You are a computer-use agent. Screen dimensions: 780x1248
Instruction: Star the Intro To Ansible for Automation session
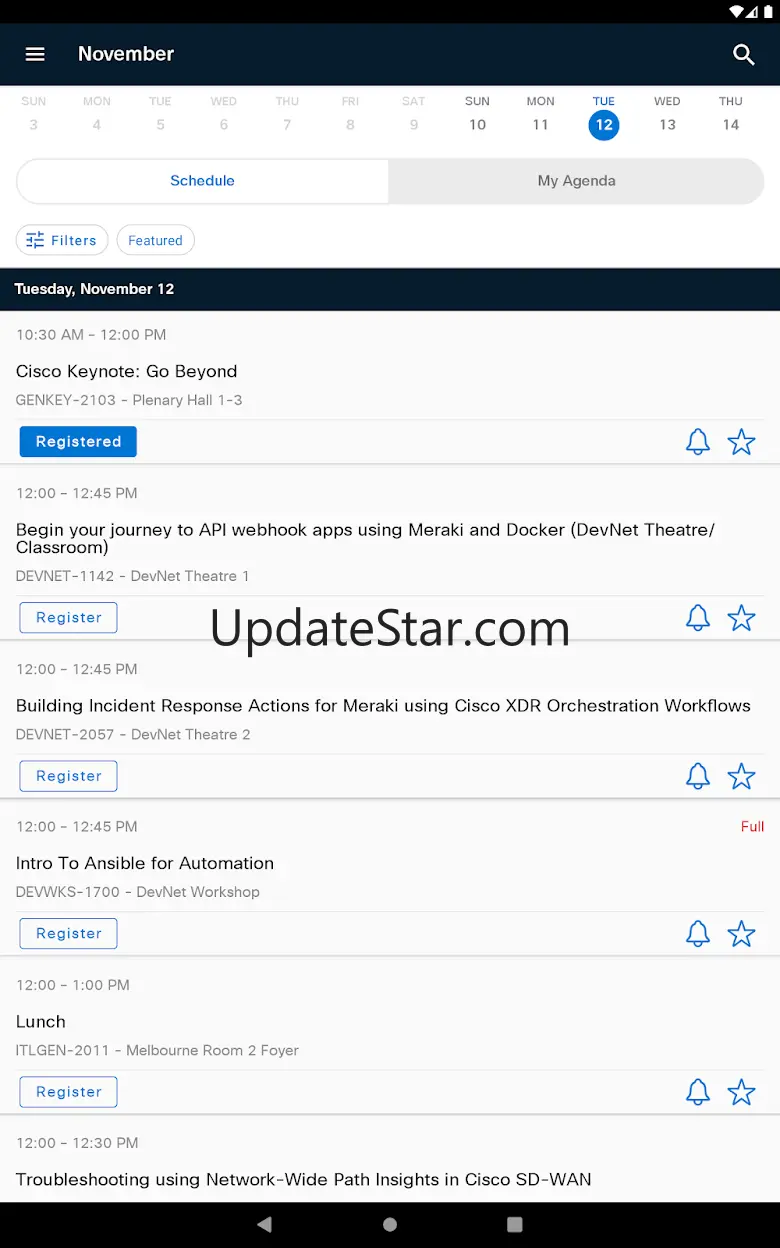point(741,934)
